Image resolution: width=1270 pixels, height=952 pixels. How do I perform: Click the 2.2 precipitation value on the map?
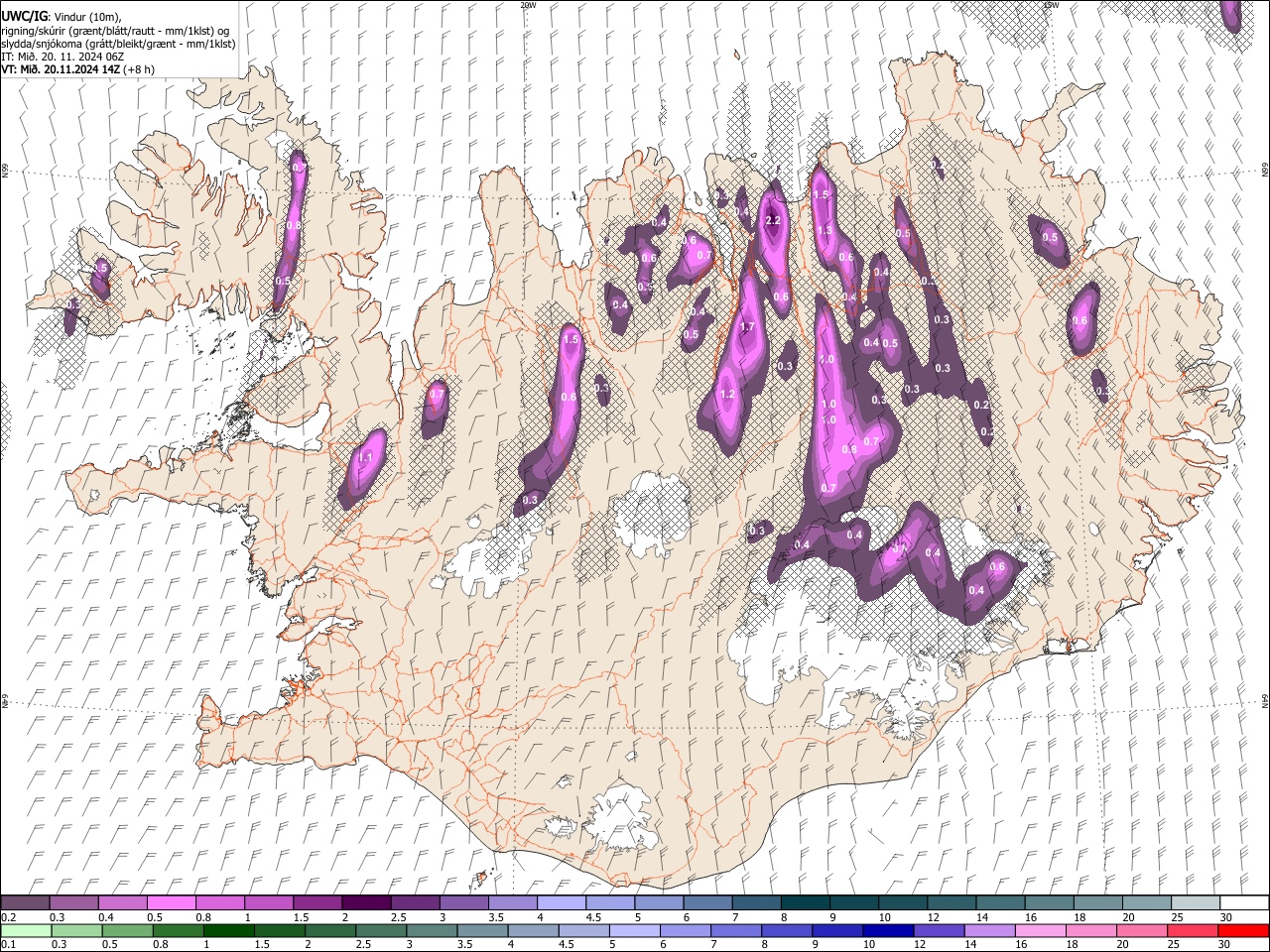774,220
